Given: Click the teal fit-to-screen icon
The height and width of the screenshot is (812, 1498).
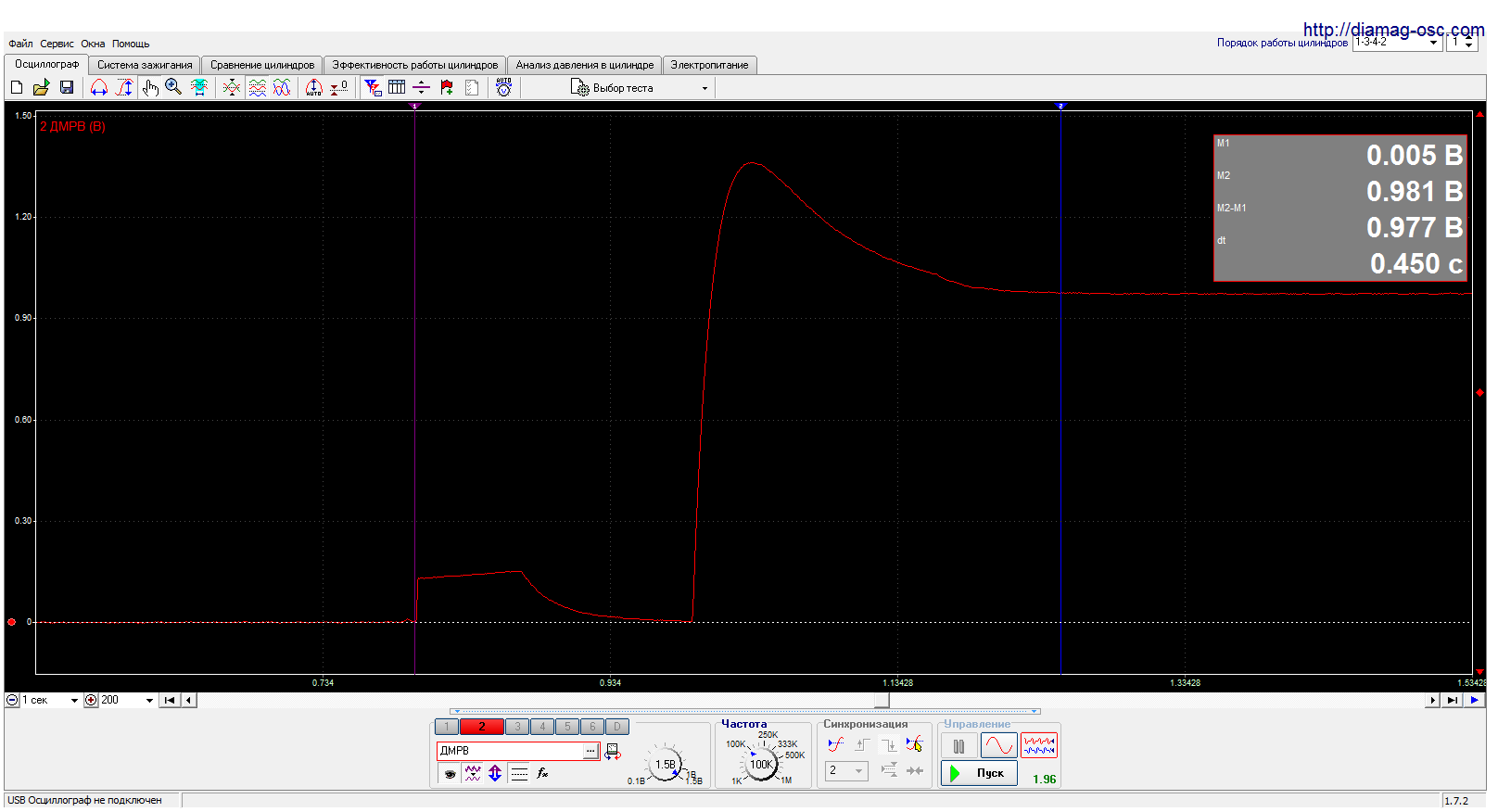Looking at the screenshot, I should tap(198, 87).
